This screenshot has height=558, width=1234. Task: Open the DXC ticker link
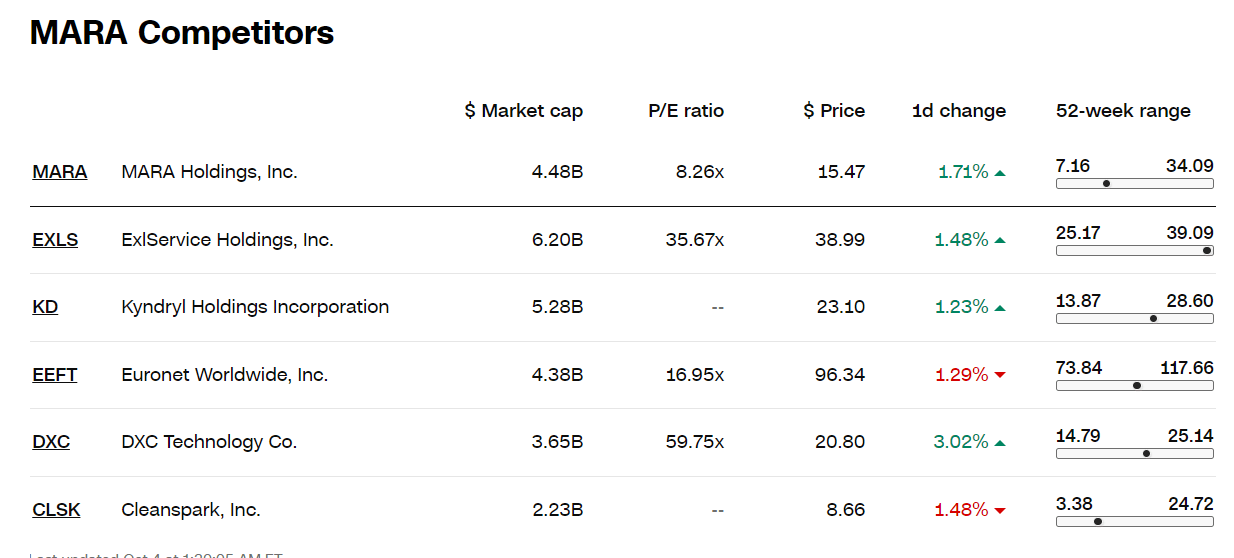(x=51, y=442)
